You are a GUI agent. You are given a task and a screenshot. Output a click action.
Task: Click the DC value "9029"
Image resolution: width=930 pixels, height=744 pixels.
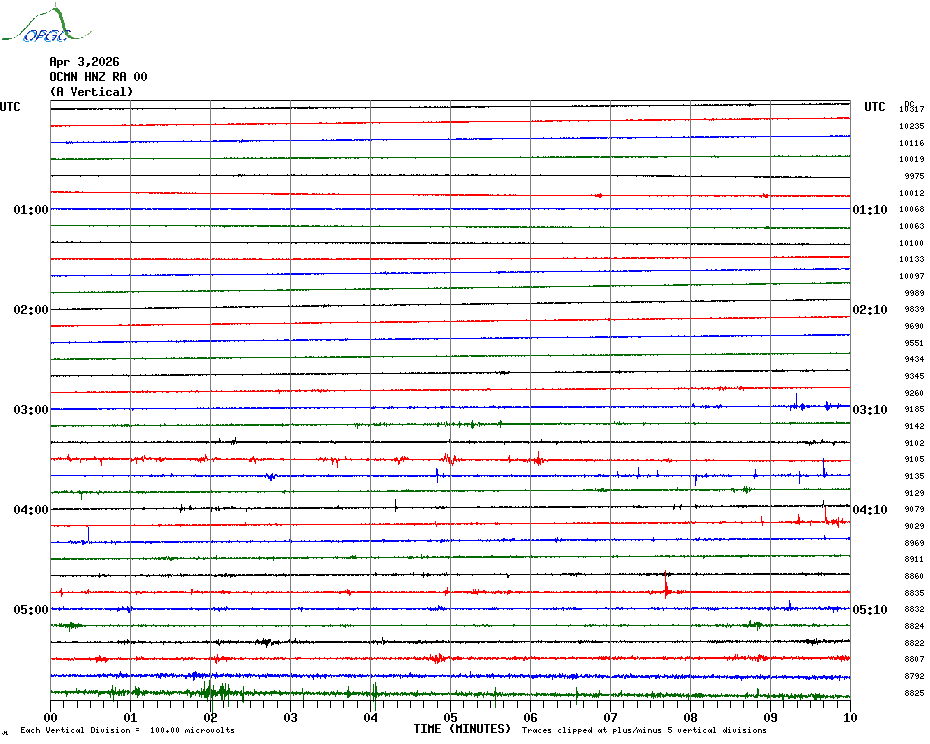pyautogui.click(x=914, y=526)
